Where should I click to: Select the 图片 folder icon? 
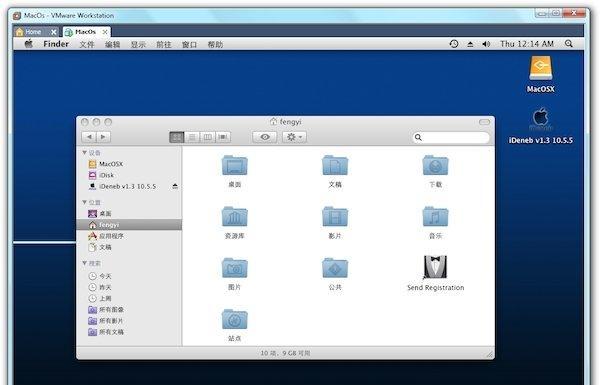[x=235, y=268]
